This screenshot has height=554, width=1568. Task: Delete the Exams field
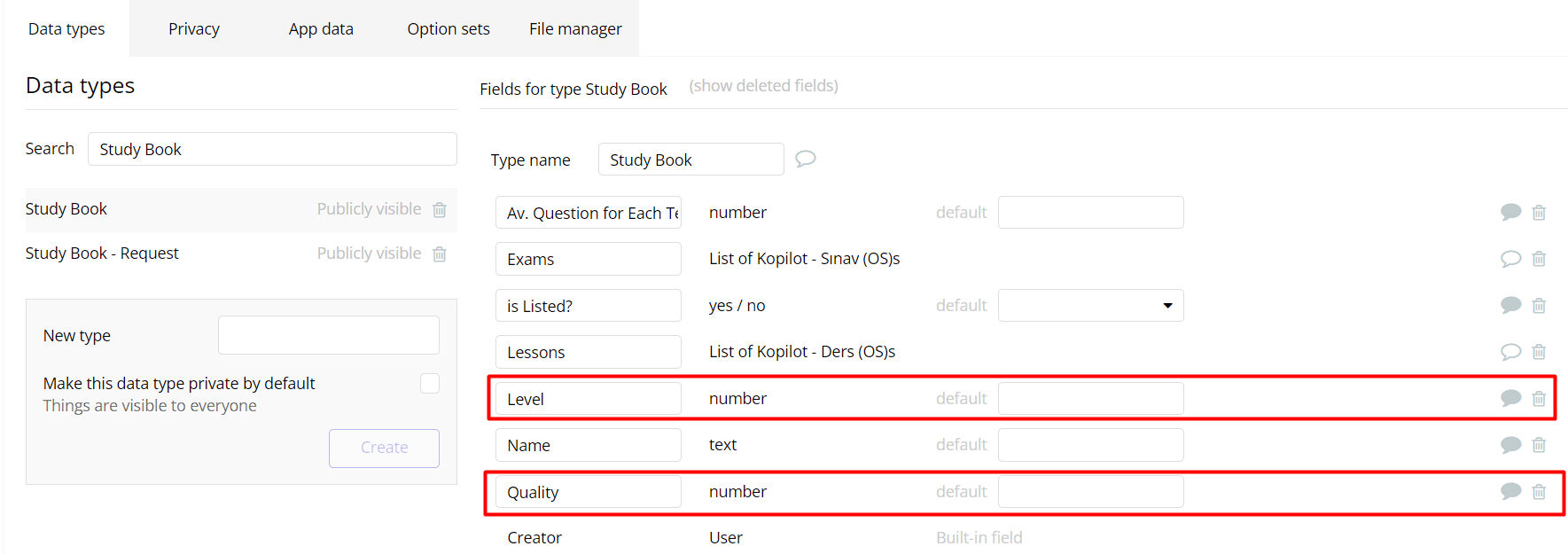[x=1539, y=259]
